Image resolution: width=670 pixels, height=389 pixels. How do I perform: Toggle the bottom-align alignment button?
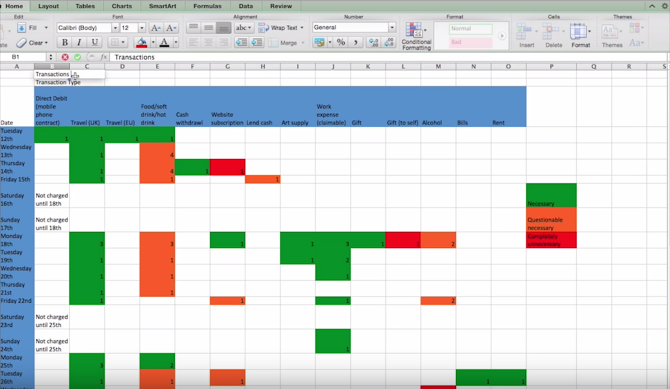[223, 28]
